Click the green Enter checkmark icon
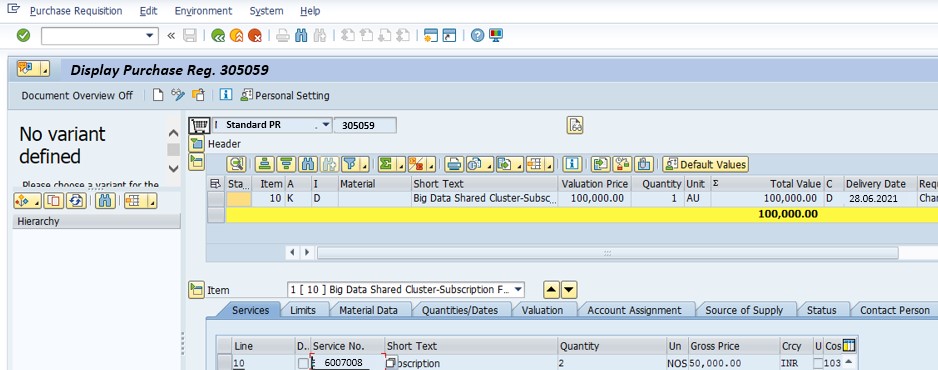The height and width of the screenshot is (370, 938). tap(23, 36)
